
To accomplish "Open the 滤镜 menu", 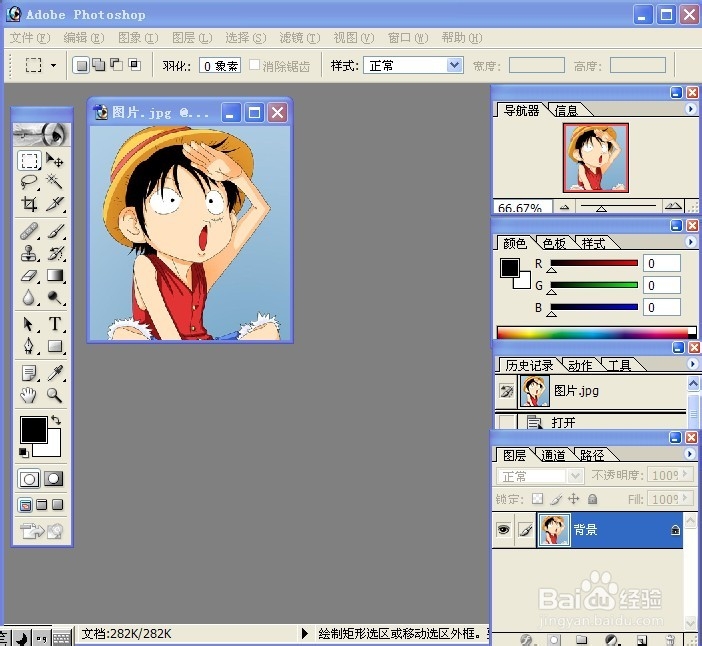I will [300, 38].
